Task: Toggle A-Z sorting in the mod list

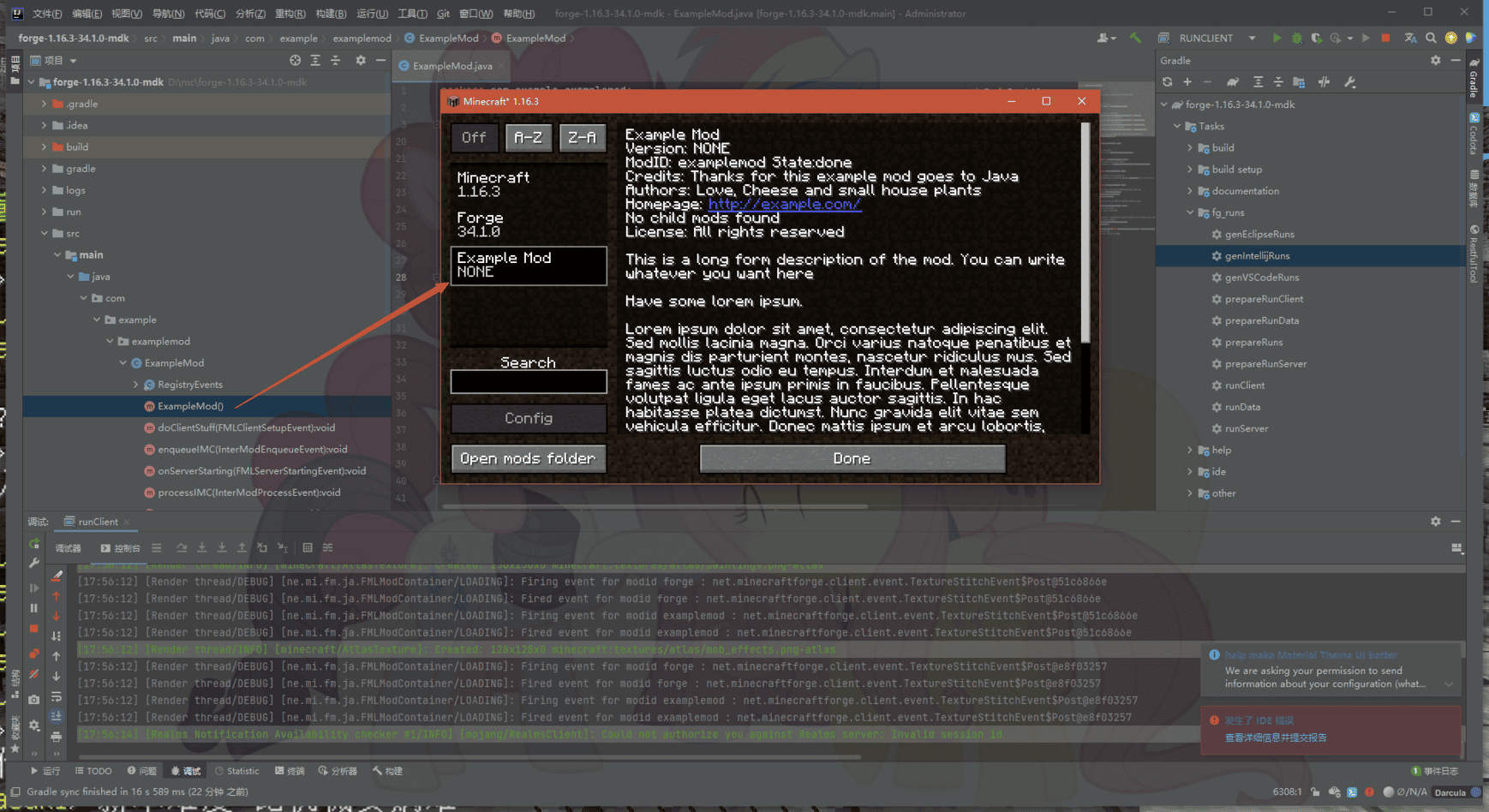Action: click(x=528, y=138)
